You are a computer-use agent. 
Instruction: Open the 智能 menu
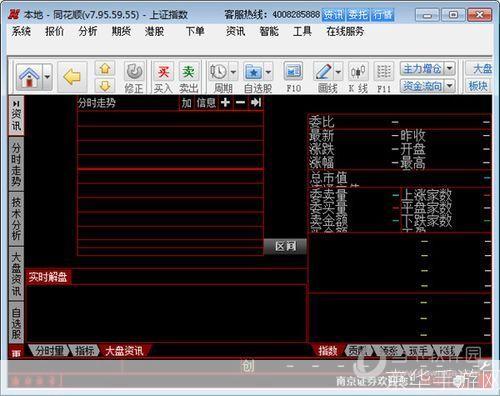pos(269,31)
